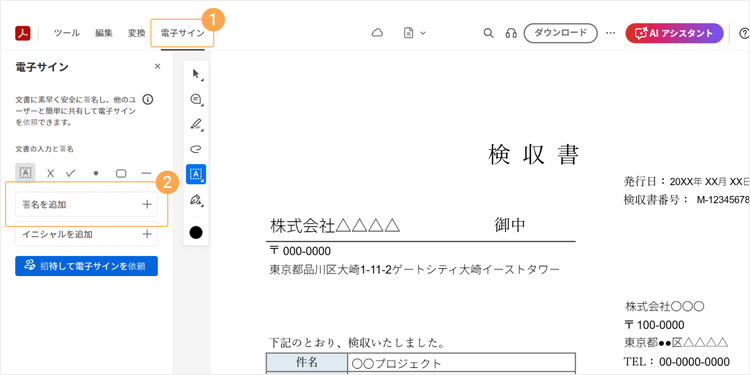
Task: Click the help question mark icon
Action: (x=744, y=33)
